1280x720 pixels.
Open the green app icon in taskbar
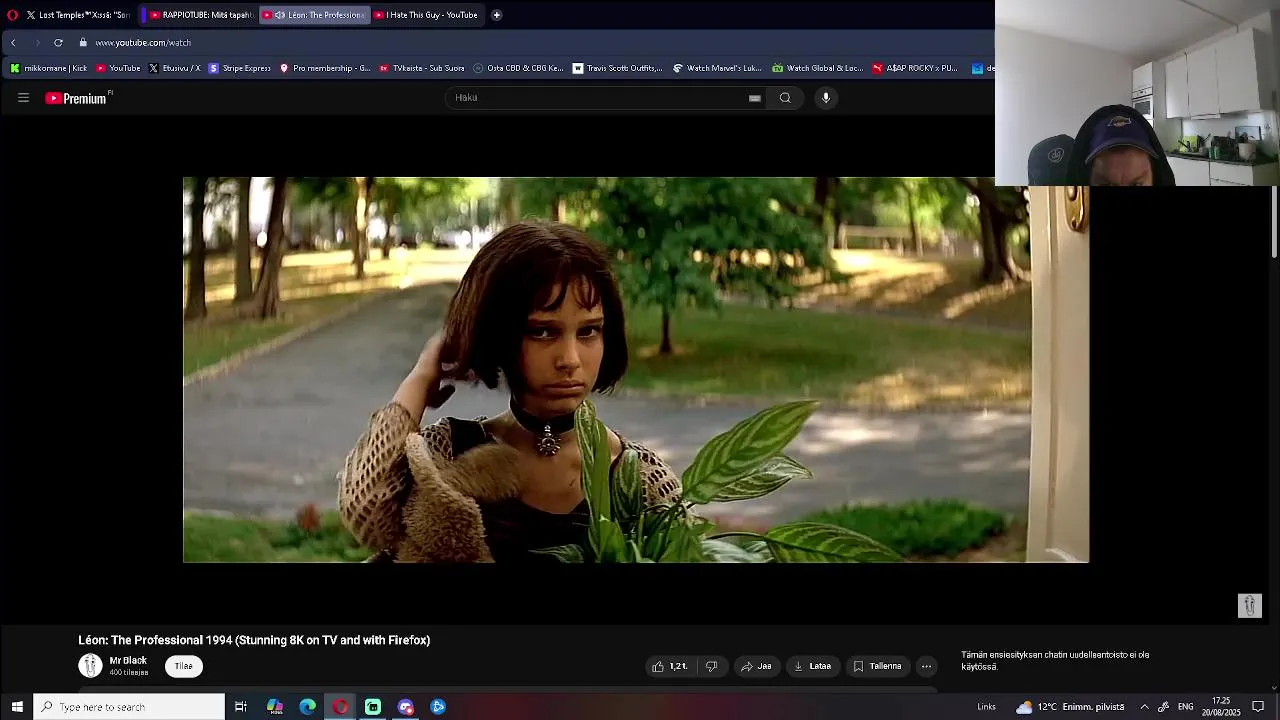[373, 707]
